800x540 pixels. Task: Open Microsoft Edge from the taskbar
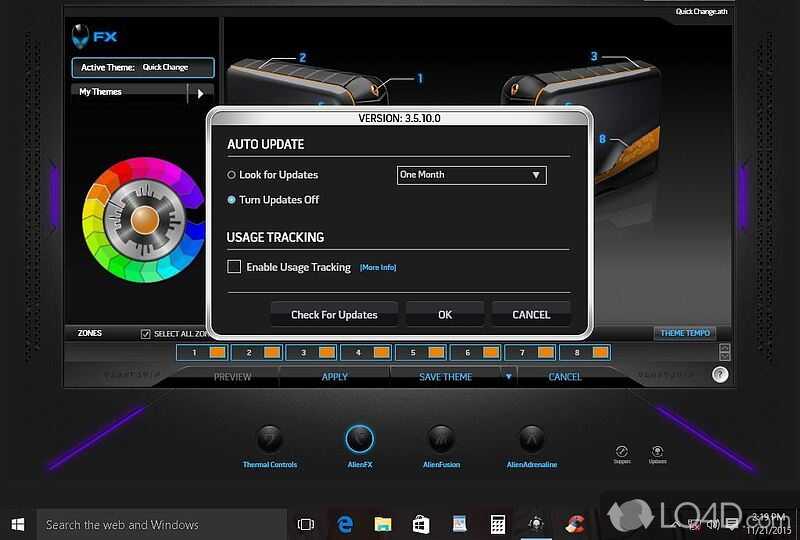[x=345, y=524]
